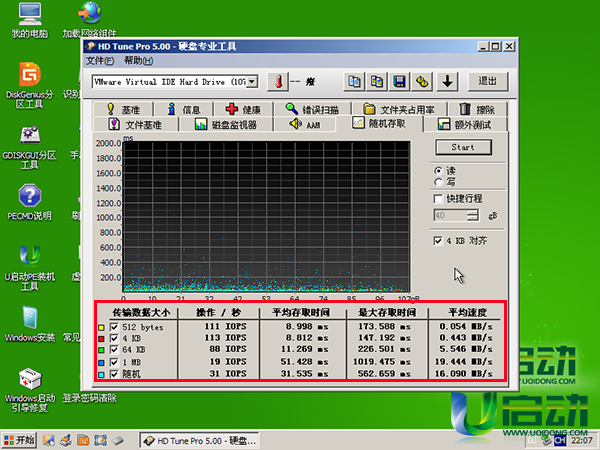This screenshot has height=450, width=600.
Task: Select the Windows启动引导修复 toolbox icon
Action: coord(29,390)
